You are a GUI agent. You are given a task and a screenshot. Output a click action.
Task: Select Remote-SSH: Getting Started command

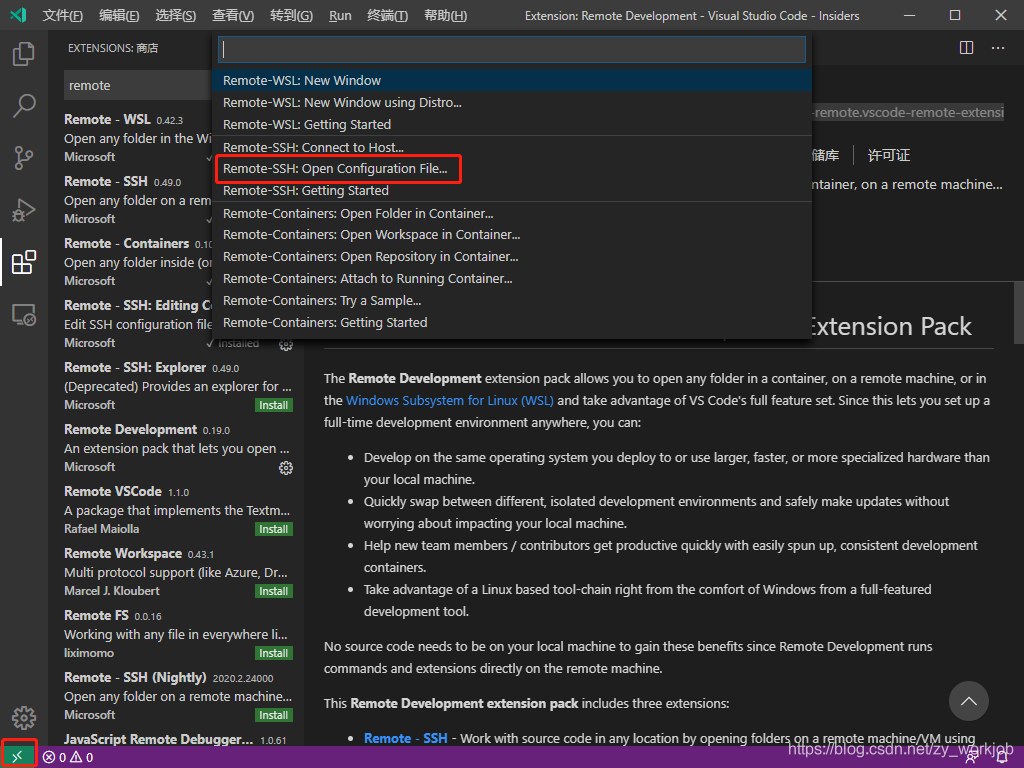point(512,191)
